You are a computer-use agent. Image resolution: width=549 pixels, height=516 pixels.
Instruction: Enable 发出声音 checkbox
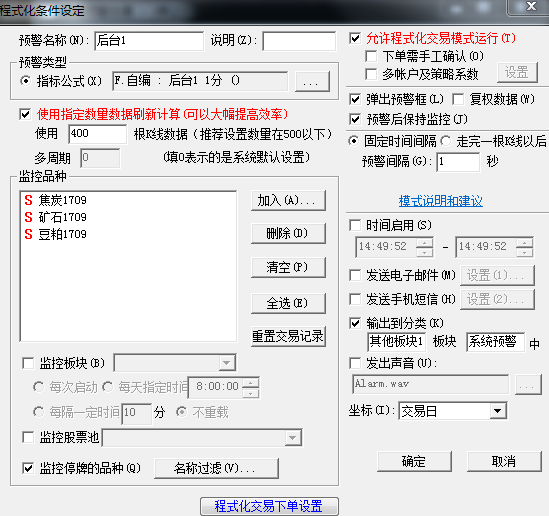(x=355, y=363)
